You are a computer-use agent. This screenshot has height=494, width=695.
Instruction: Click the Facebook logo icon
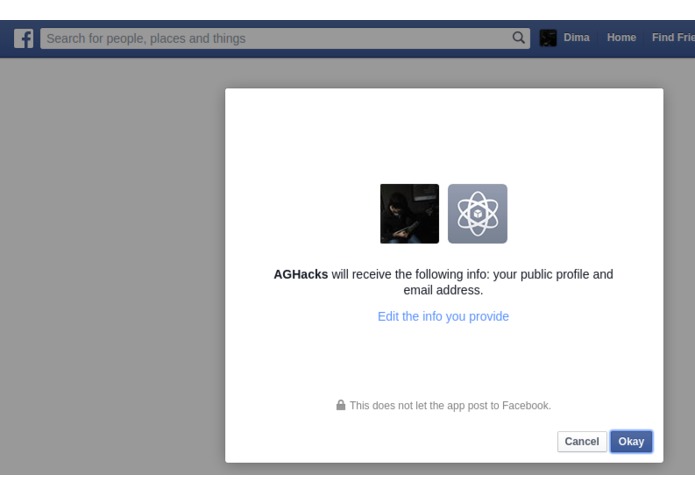click(23, 39)
